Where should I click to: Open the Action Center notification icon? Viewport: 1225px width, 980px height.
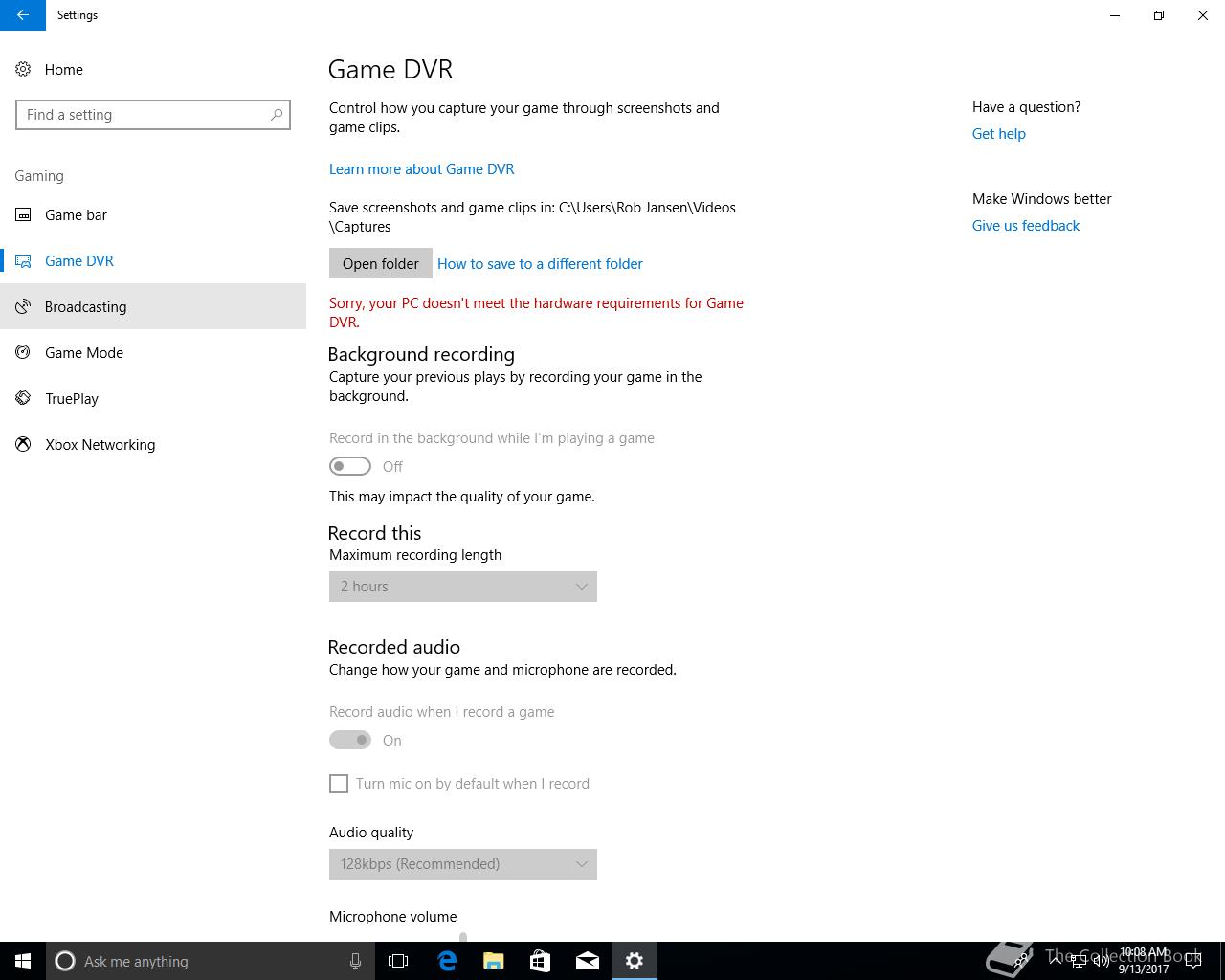pos(1194,961)
